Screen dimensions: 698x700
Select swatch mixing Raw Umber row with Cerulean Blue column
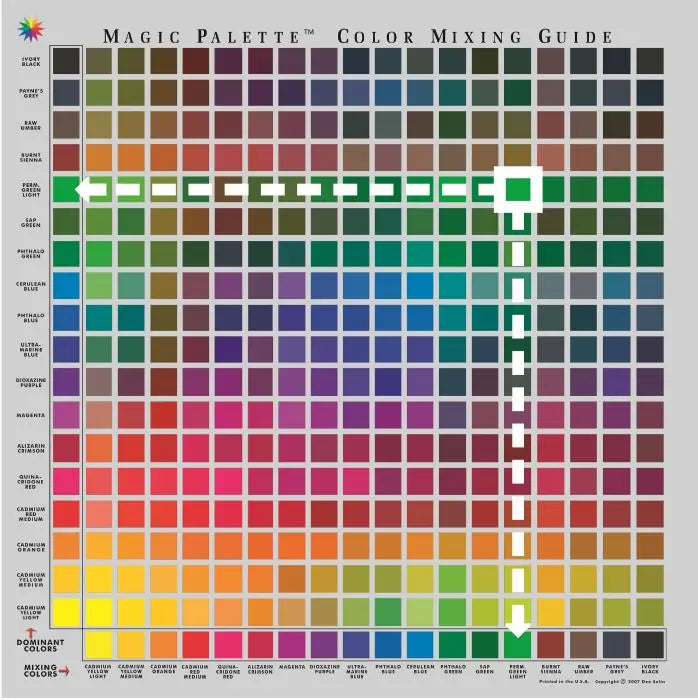[x=420, y=125]
